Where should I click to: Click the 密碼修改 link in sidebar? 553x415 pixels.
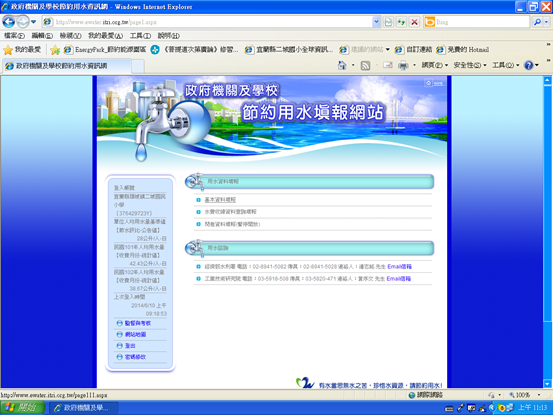point(135,357)
